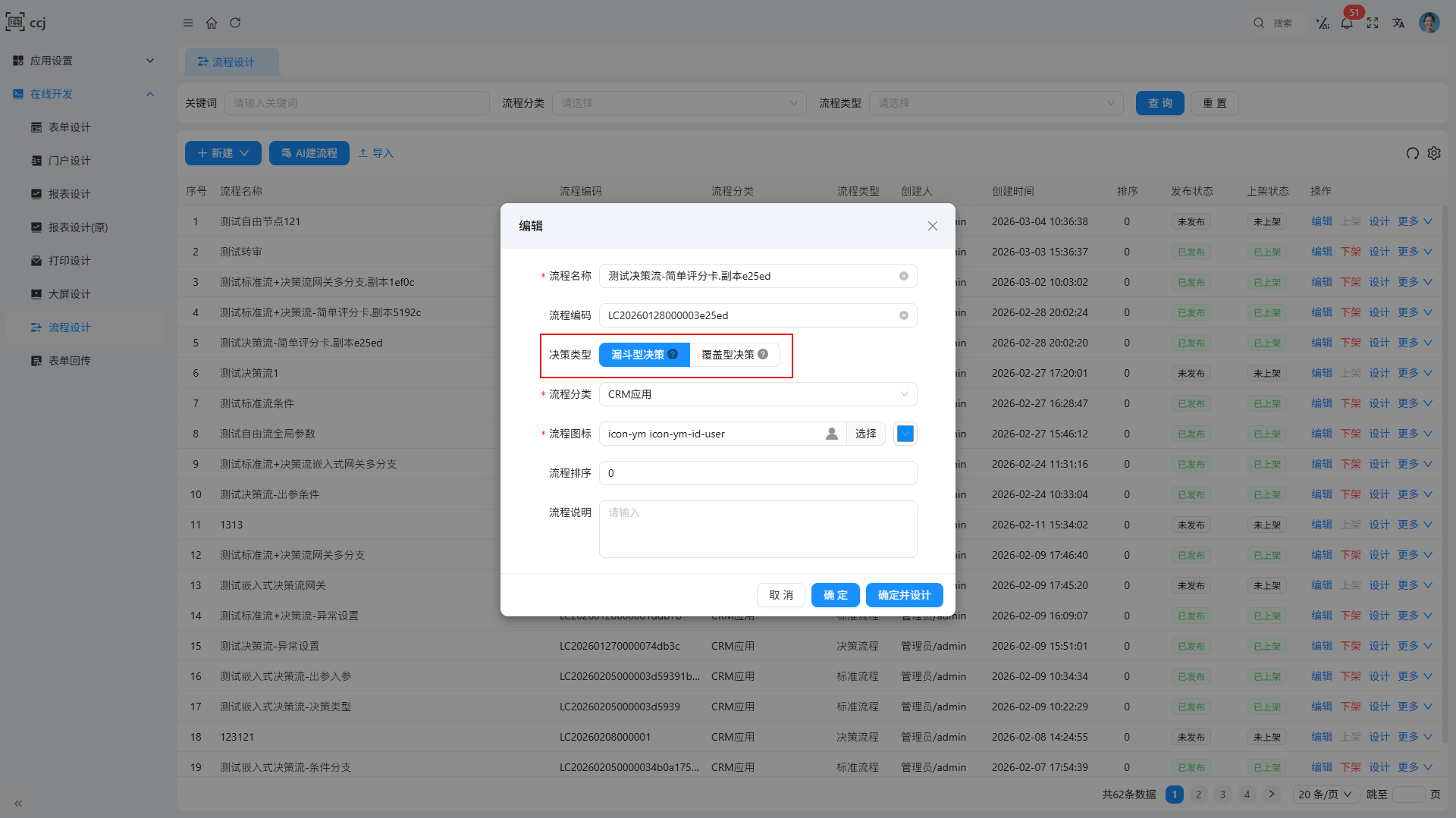Open the 20 条/页 page size dropdown
The height and width of the screenshot is (818, 1456).
(x=1324, y=794)
